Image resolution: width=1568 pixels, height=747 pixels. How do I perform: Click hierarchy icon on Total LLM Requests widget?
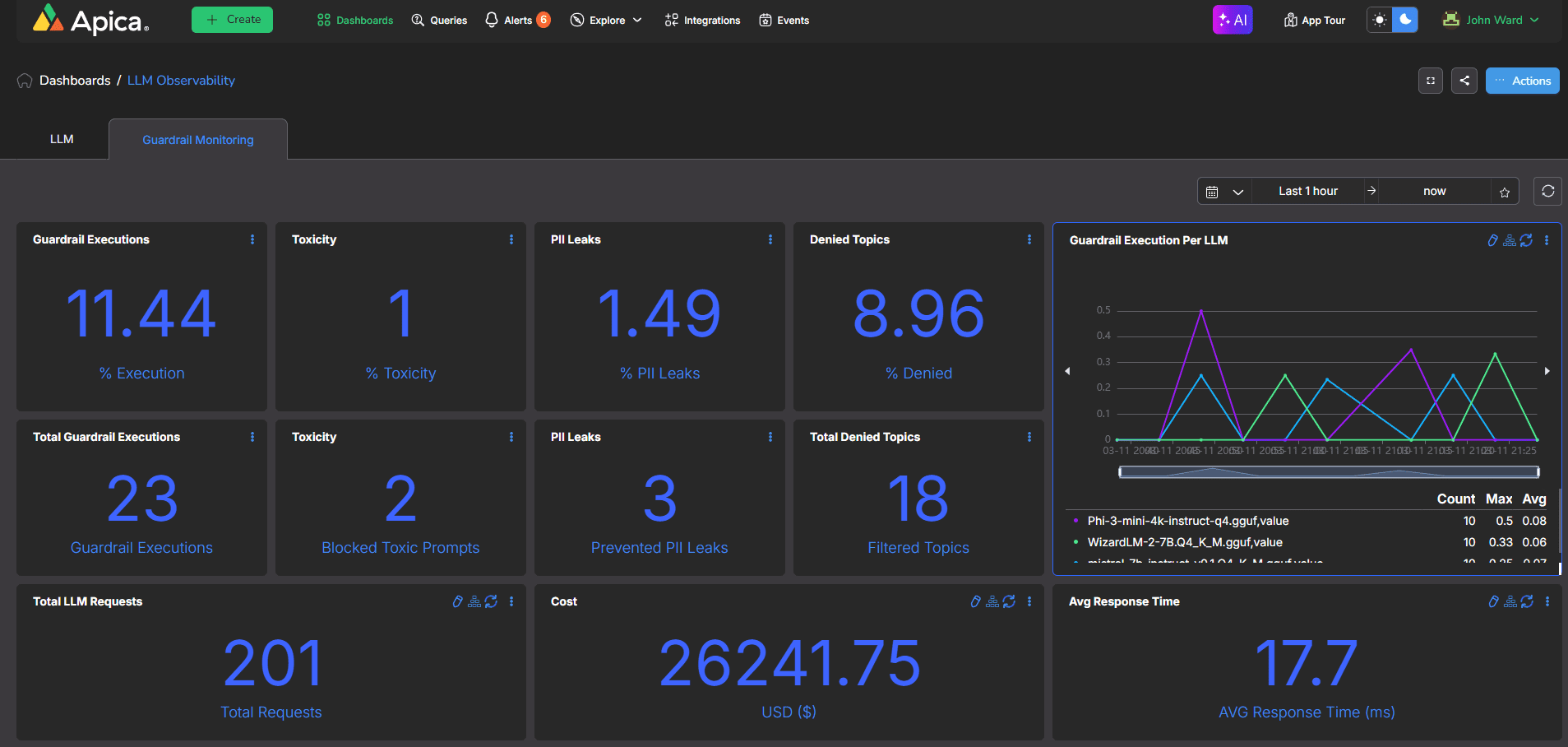coord(474,601)
